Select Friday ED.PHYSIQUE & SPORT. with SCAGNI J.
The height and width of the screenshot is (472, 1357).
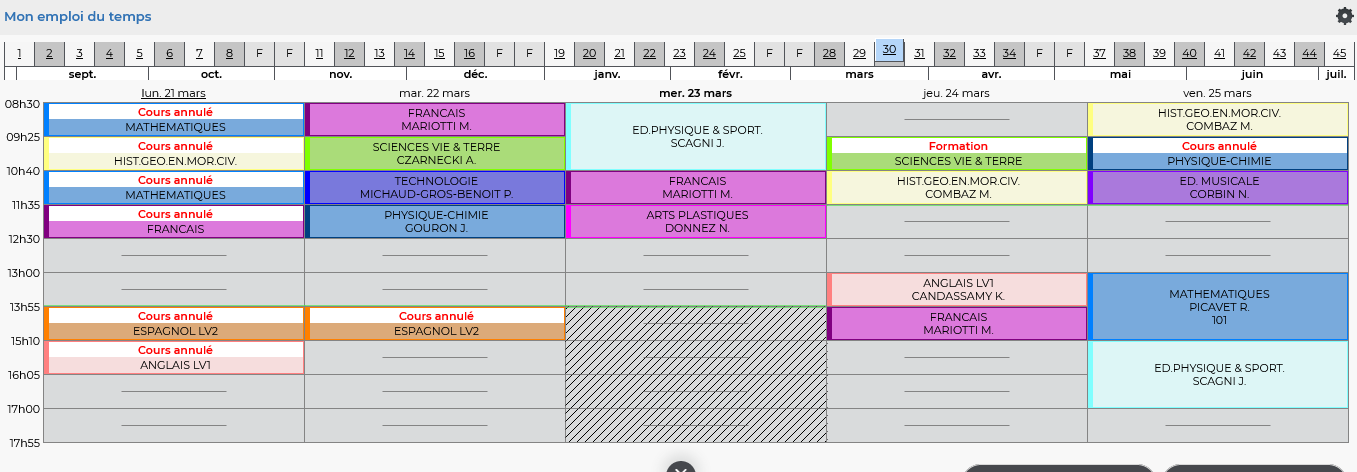tap(1218, 374)
